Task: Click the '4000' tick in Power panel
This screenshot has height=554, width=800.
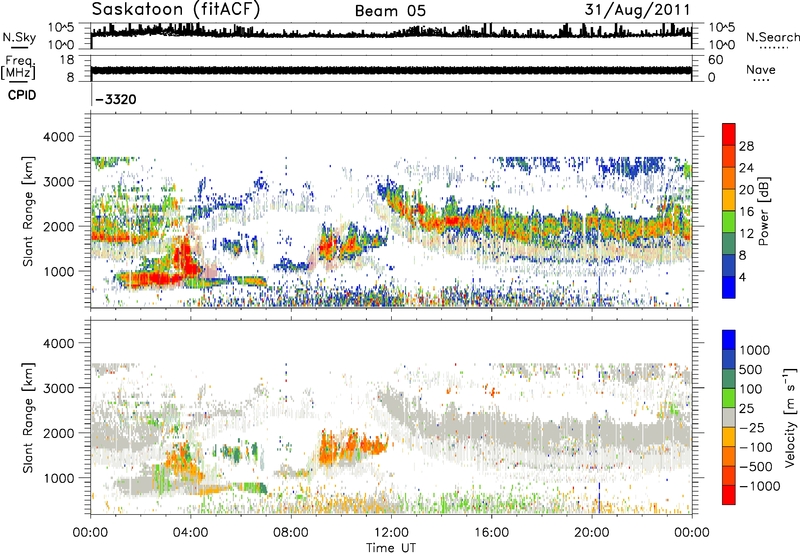Action: tap(58, 137)
